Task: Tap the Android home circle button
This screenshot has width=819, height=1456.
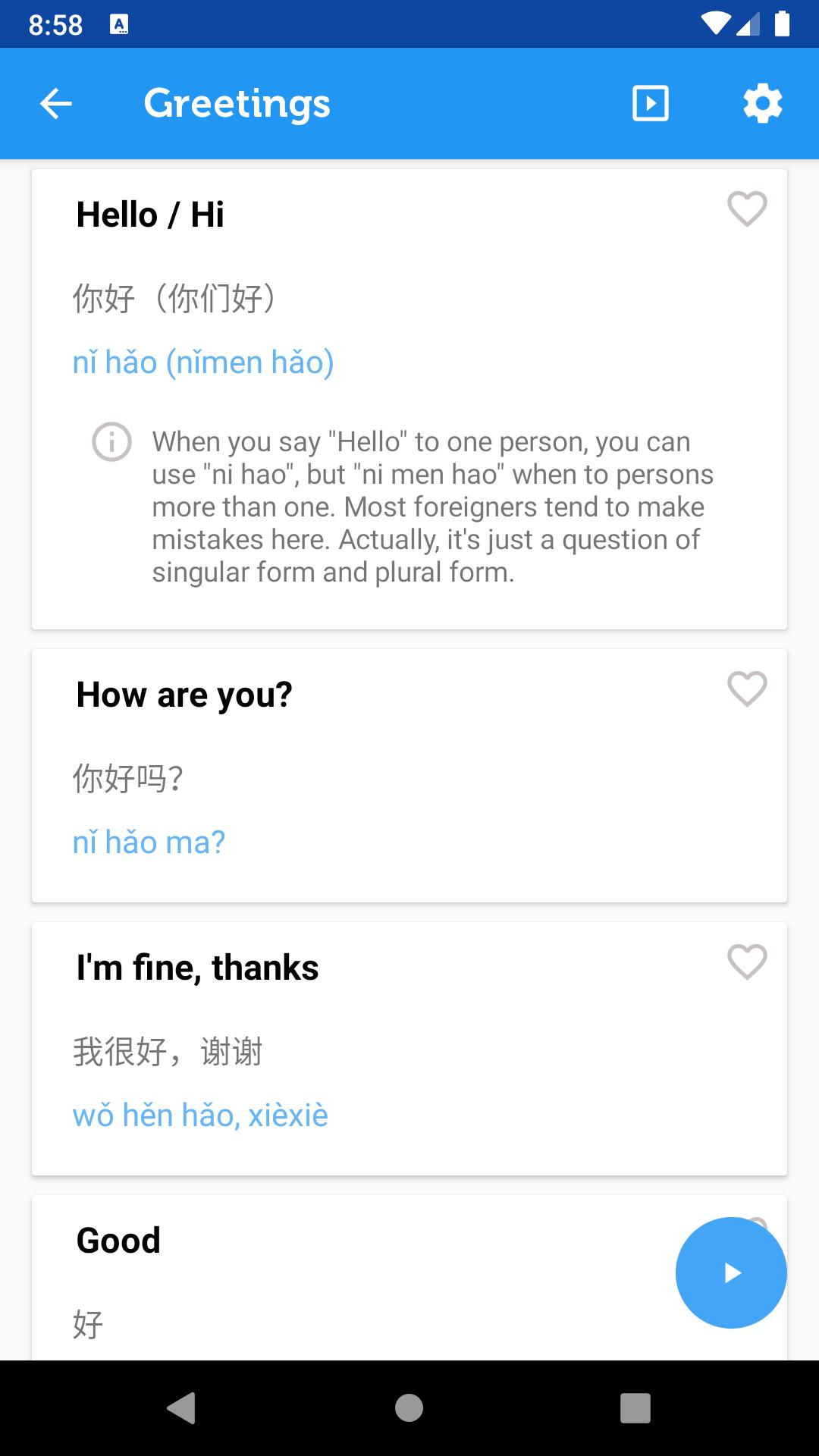Action: (409, 1408)
